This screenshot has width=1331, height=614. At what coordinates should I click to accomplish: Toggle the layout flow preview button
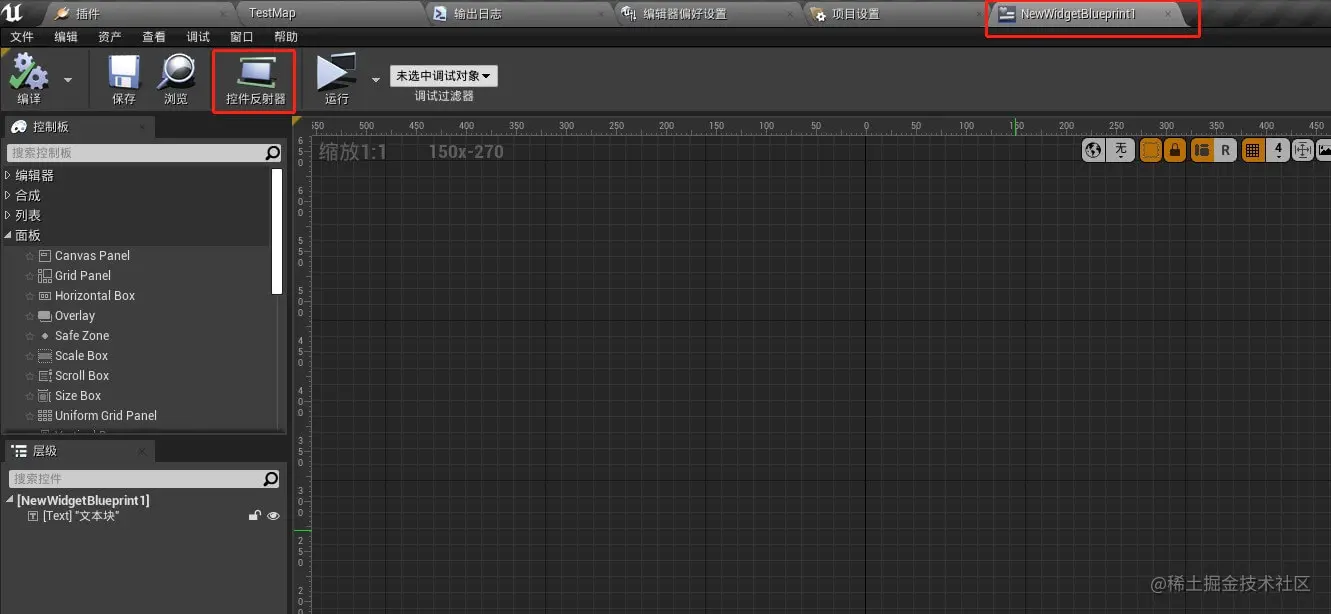(1202, 150)
